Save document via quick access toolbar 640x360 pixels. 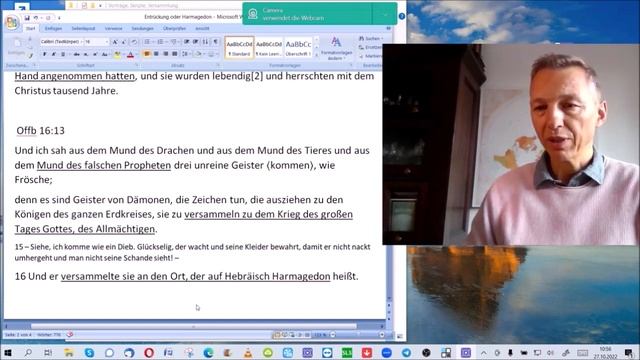click(27, 18)
